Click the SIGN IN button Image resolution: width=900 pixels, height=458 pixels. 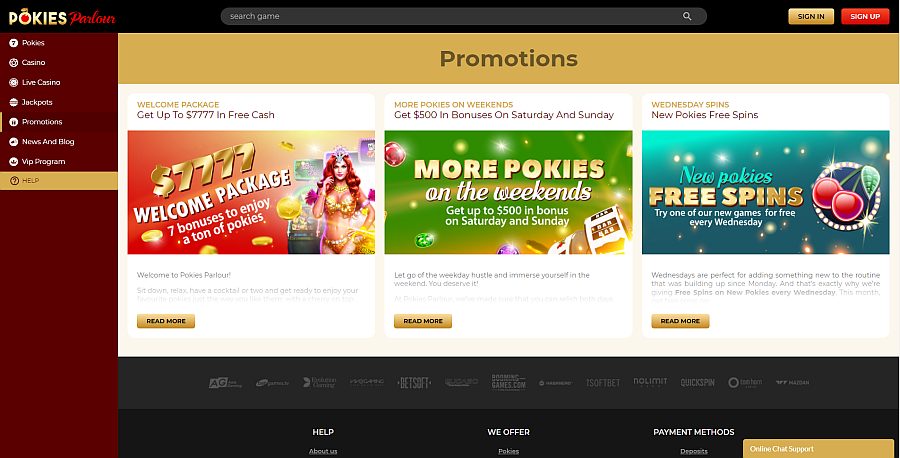811,17
